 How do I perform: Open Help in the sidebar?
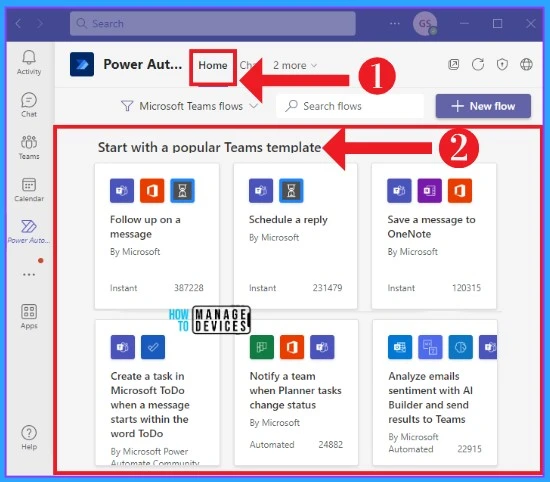[29, 437]
